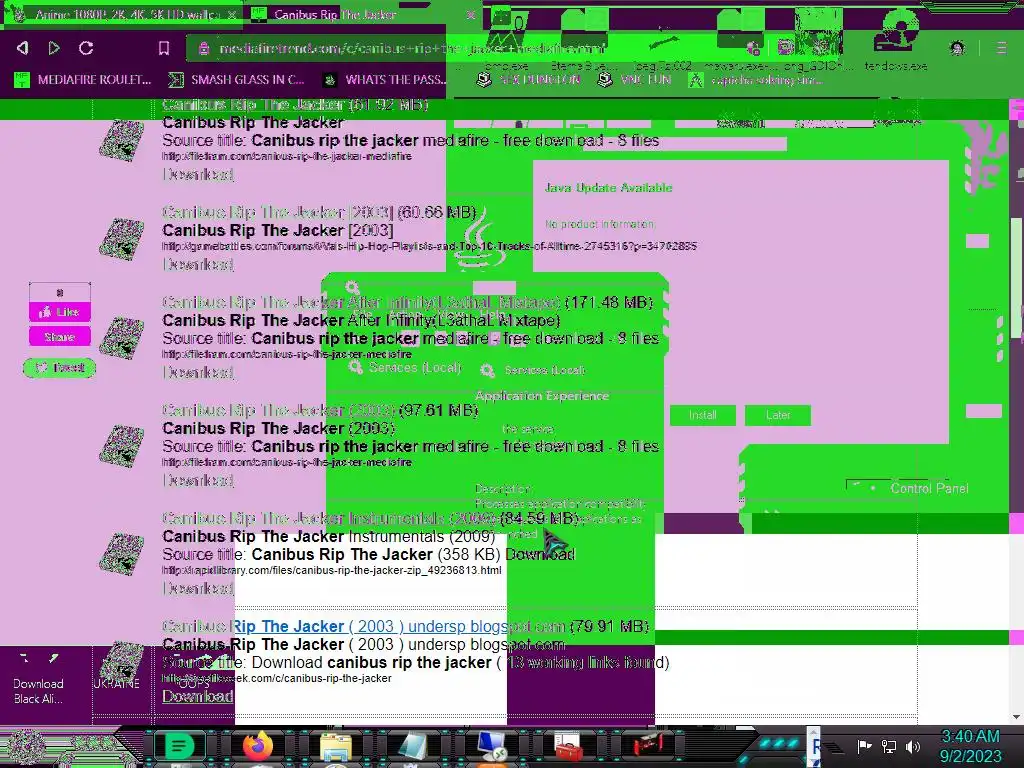Open browser hamburger menu
Viewport: 1024px width, 768px height.
coord(1001,48)
